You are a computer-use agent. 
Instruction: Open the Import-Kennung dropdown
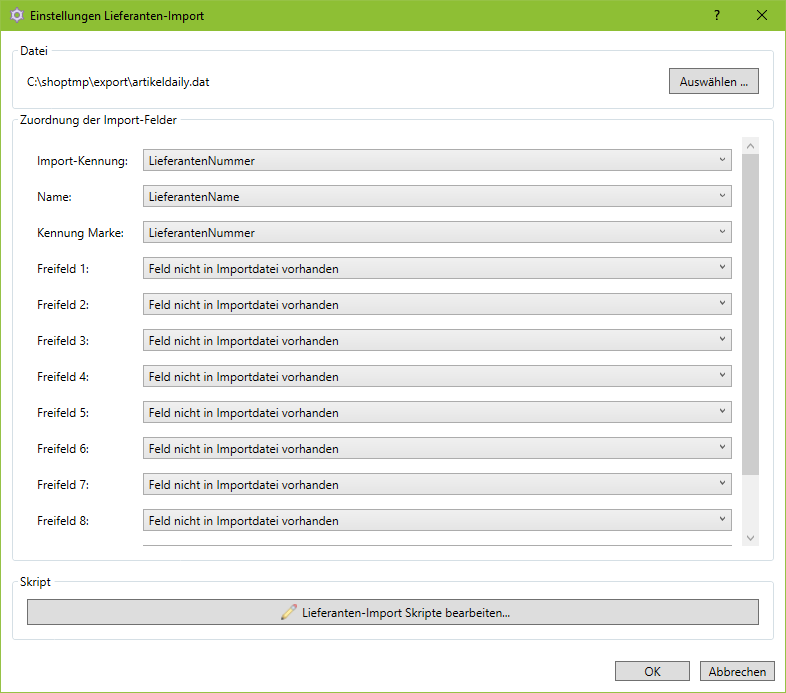[x=437, y=160]
